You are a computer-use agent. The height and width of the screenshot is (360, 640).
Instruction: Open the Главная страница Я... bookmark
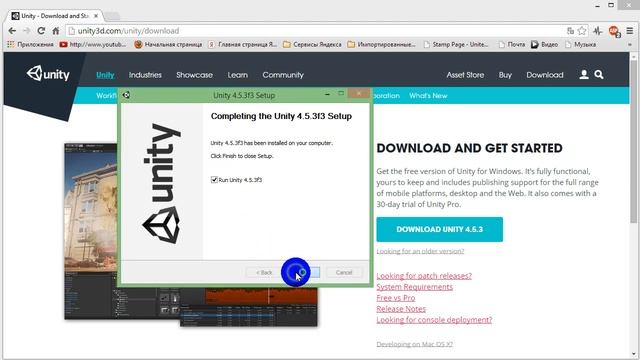(242, 44)
